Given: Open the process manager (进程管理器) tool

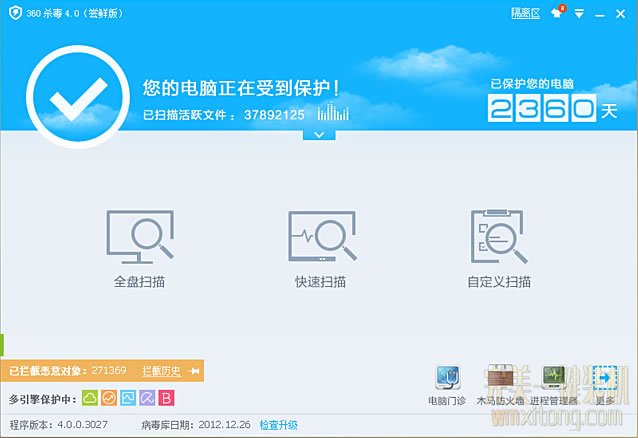Looking at the screenshot, I should [553, 385].
